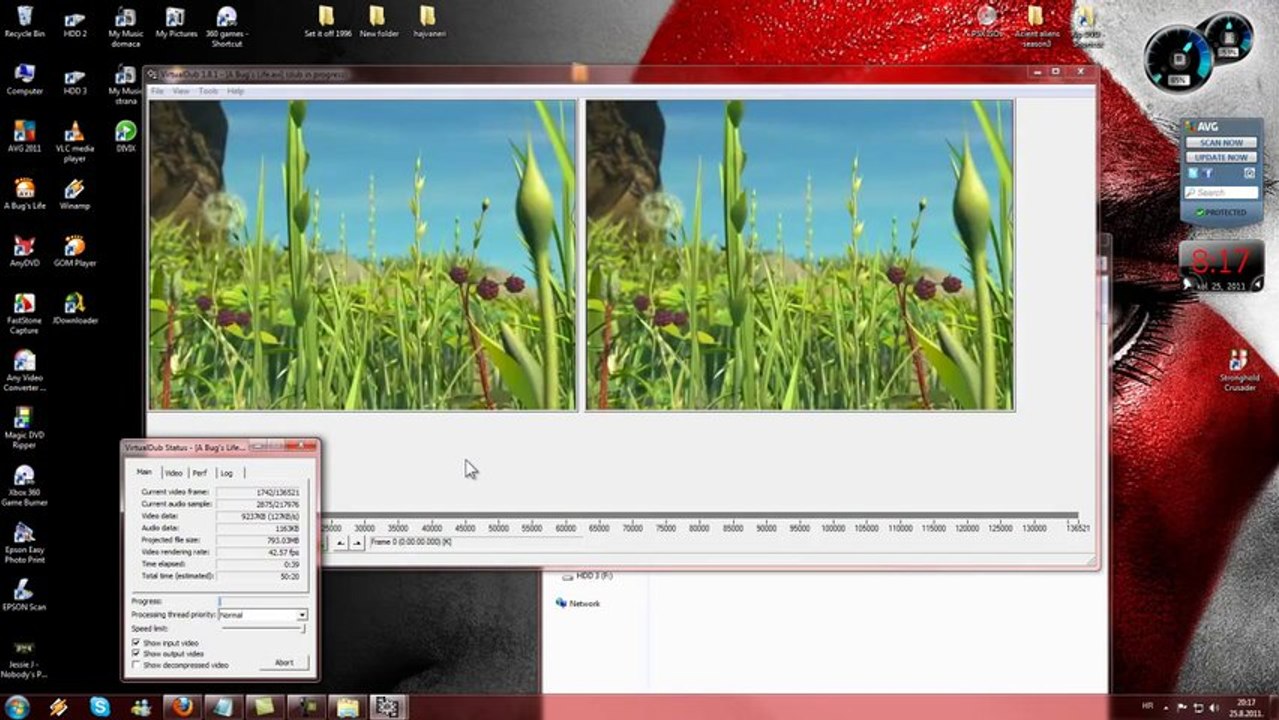
Task: Switch to the Main tab in Status
Action: [x=145, y=472]
